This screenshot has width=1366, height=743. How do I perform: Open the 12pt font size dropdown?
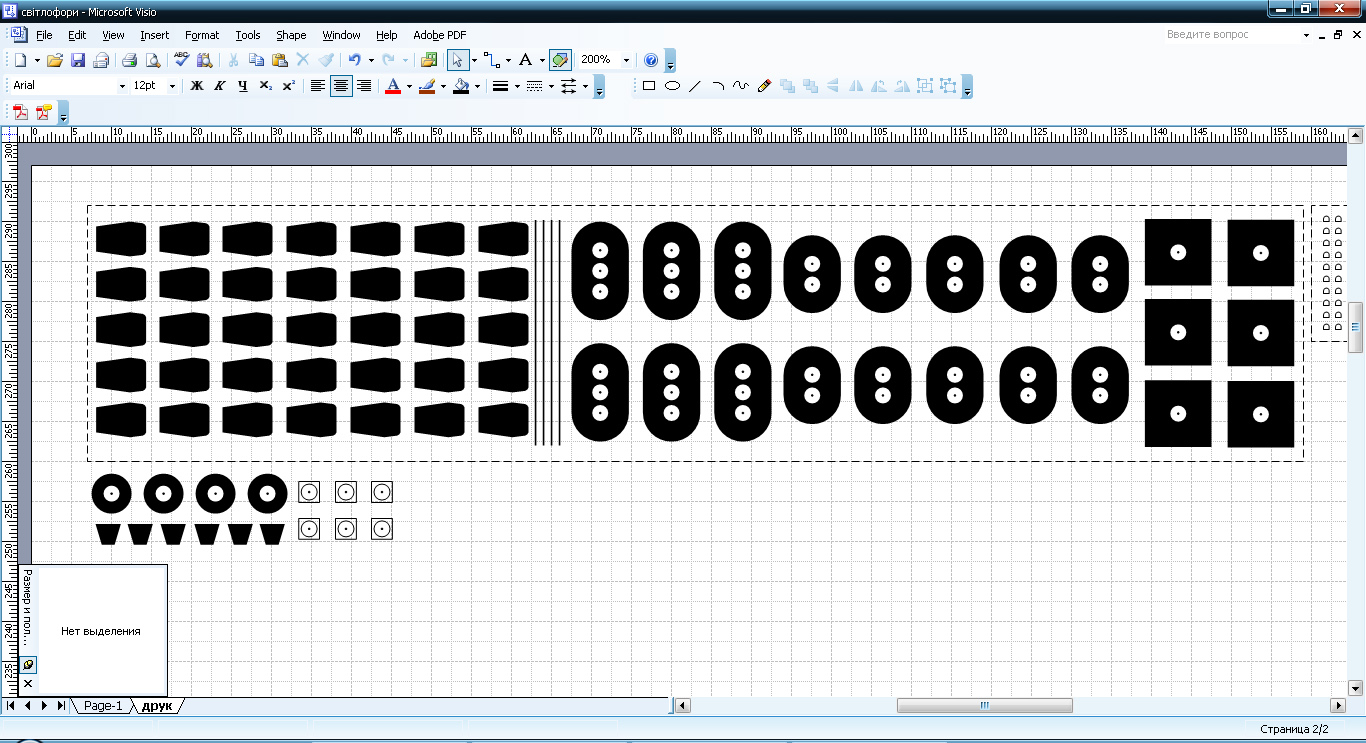[172, 86]
